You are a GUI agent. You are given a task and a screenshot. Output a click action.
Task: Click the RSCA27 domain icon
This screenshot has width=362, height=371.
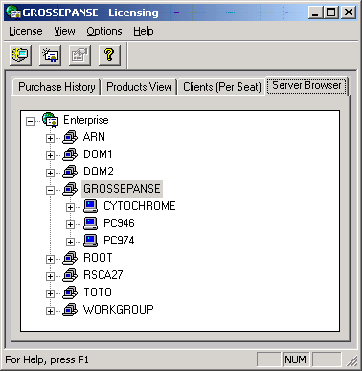coord(70,275)
